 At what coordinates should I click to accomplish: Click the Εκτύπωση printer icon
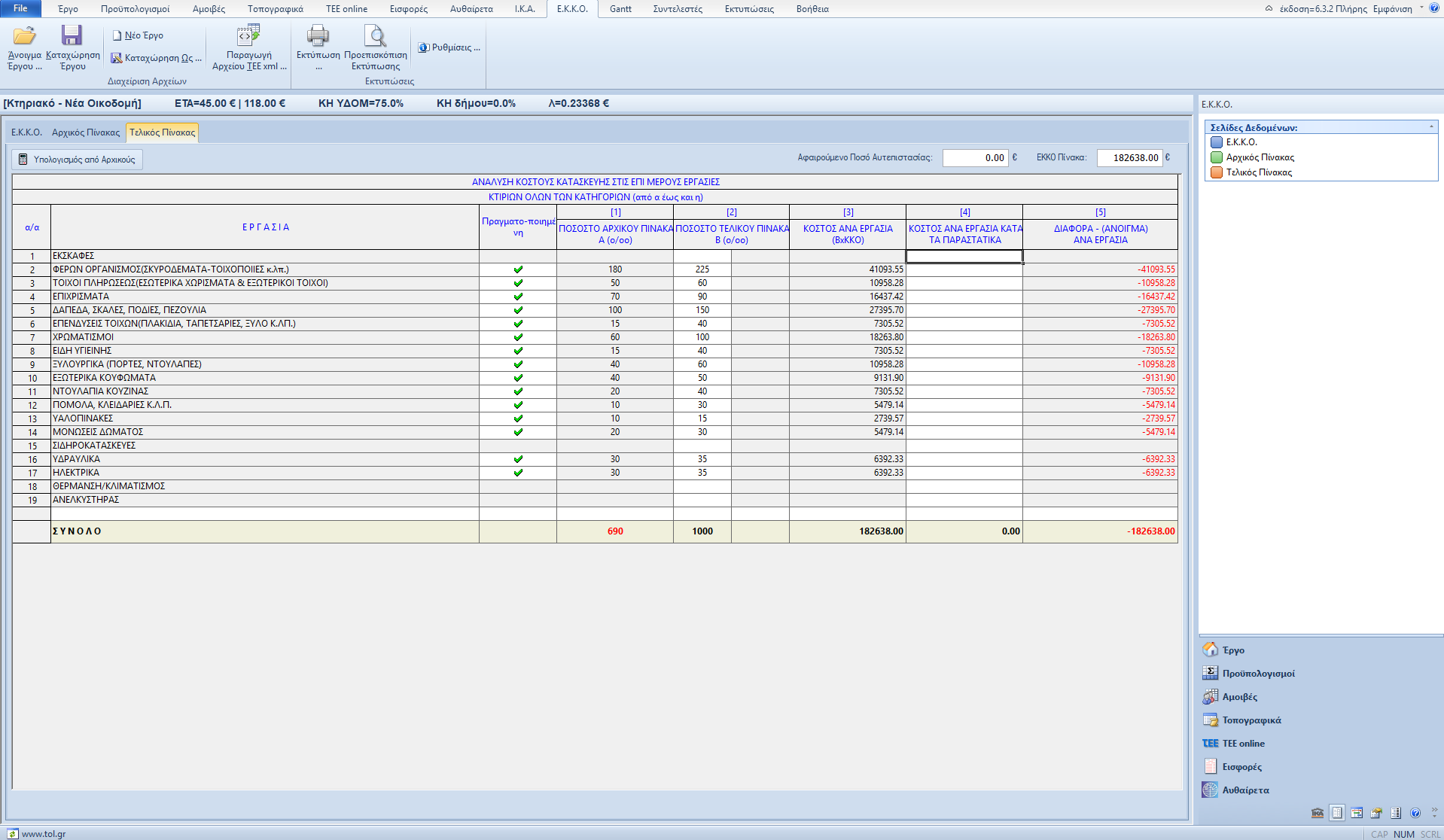click(318, 36)
